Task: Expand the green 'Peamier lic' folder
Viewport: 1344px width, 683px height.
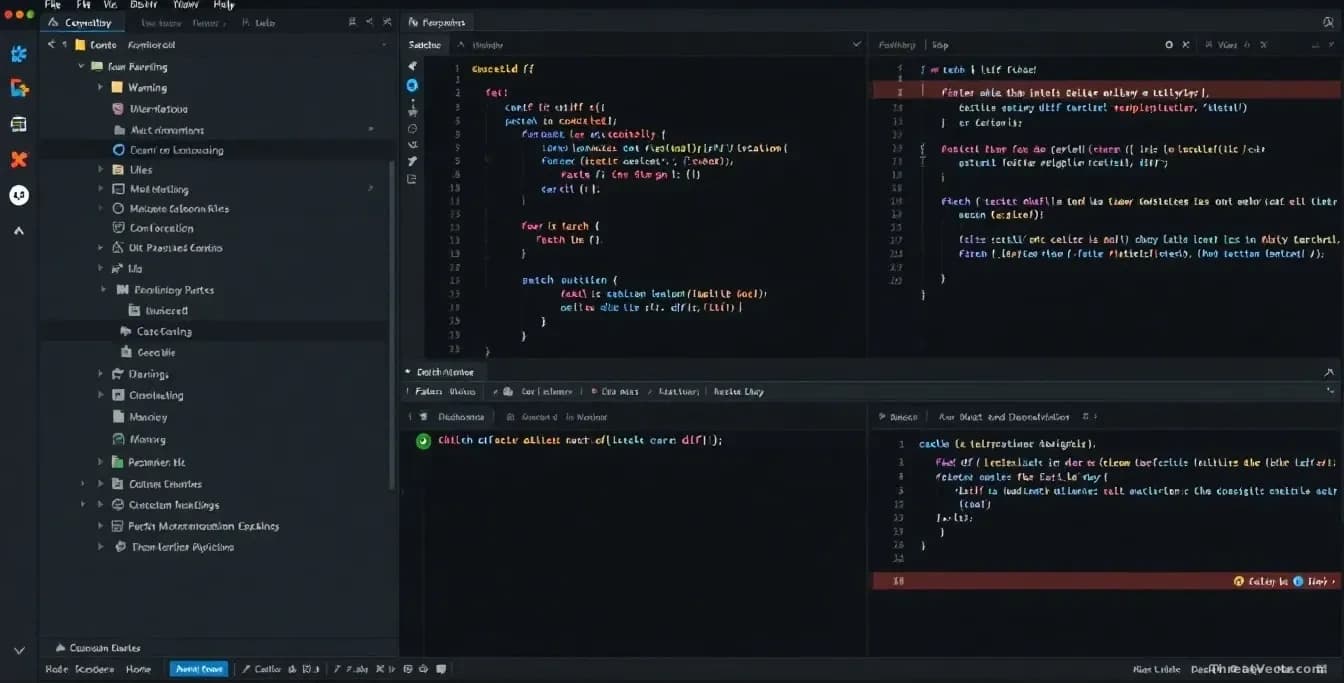Action: pos(101,462)
